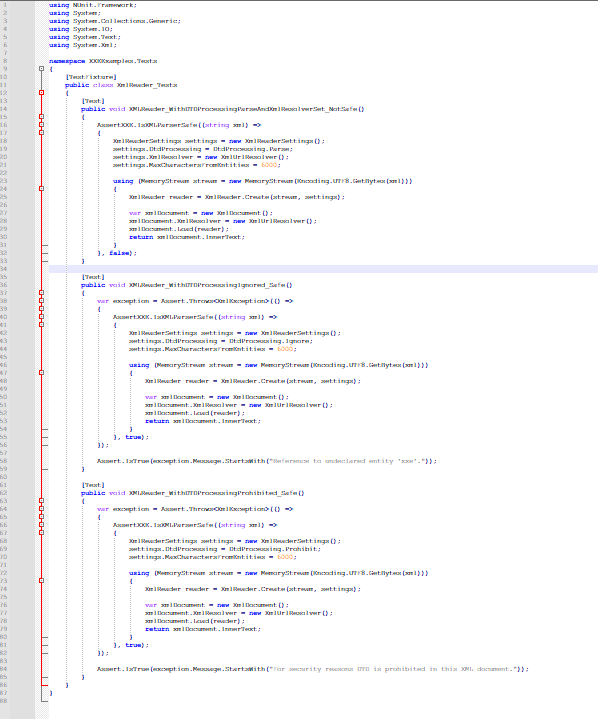Image resolution: width=598 pixels, height=719 pixels.
Task: Click the '}, true);' on line 55
Action: (131, 437)
